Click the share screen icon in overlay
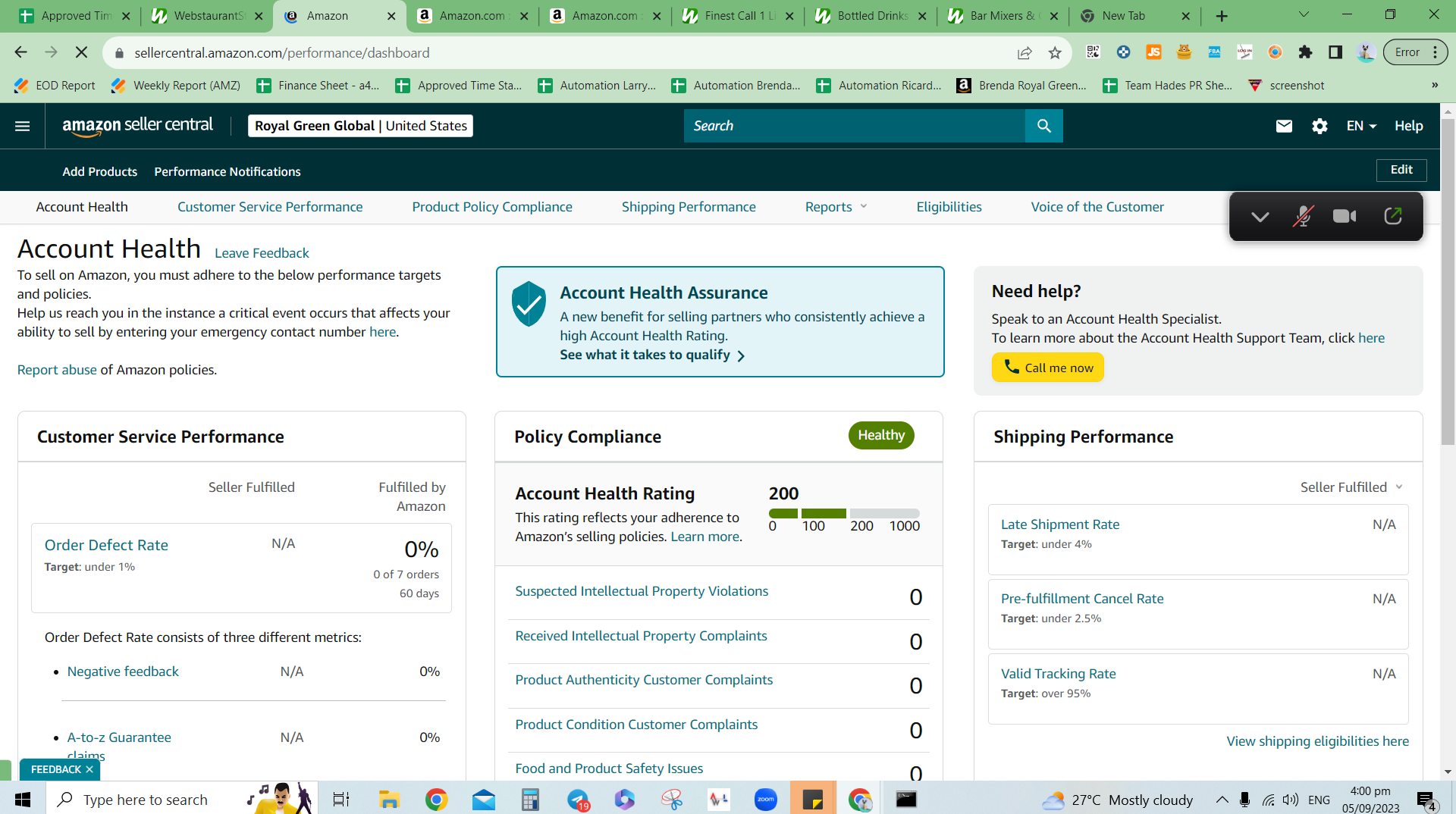Screen dimensions: 1456x814 click(1393, 217)
